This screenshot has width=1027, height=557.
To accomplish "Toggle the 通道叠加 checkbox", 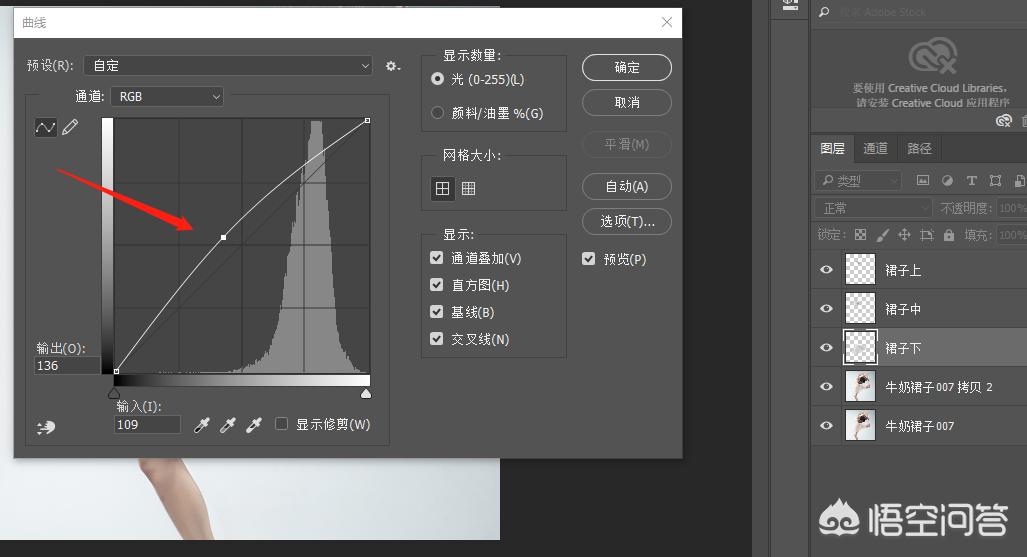I will pyautogui.click(x=437, y=258).
